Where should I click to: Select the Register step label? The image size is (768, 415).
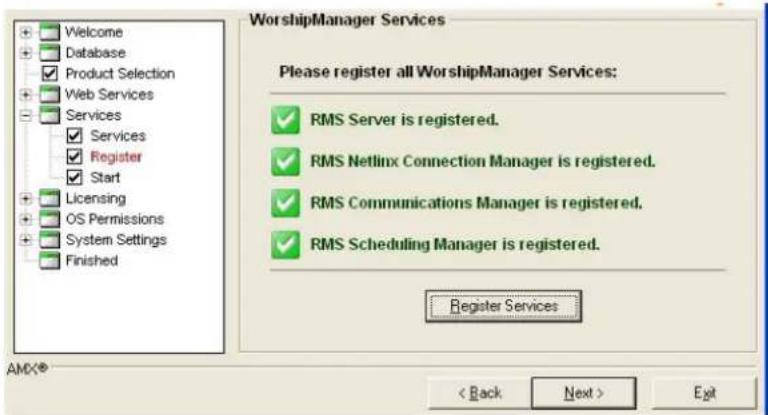(x=116, y=157)
